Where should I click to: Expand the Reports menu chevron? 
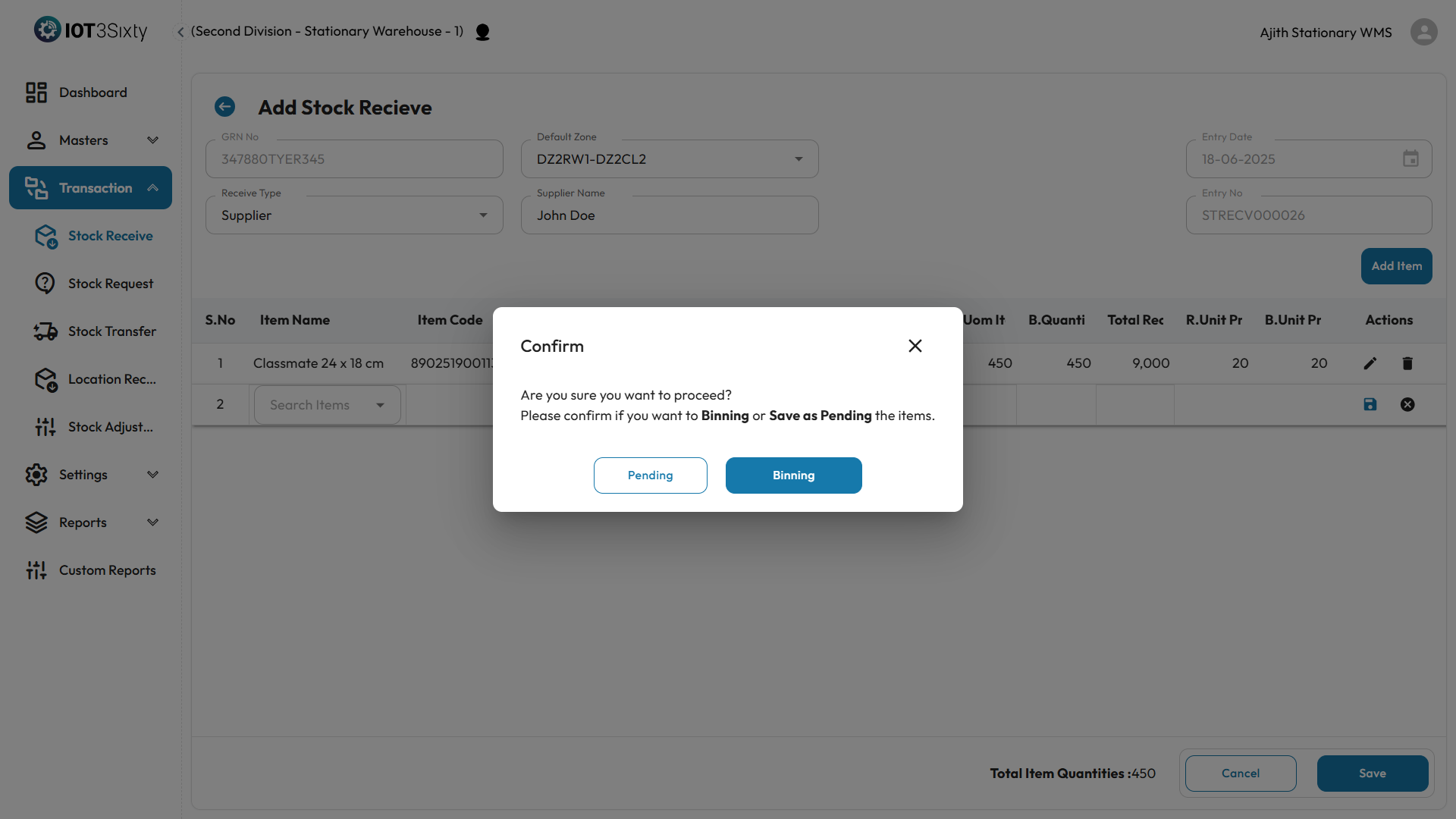pyautogui.click(x=152, y=522)
